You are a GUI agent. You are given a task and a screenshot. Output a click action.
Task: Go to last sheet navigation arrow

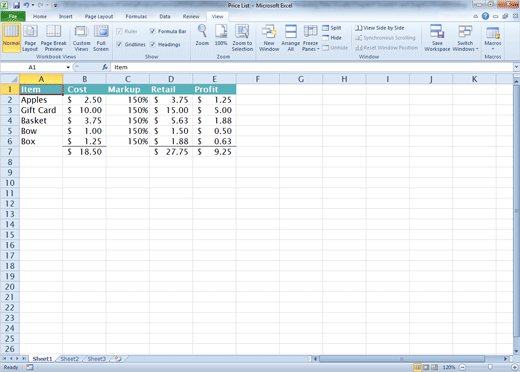24,359
